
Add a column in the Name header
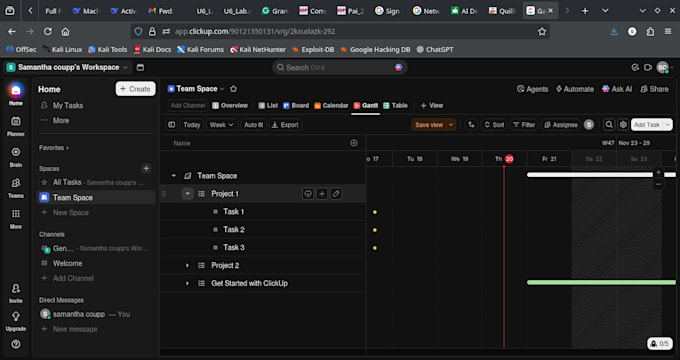pos(354,143)
